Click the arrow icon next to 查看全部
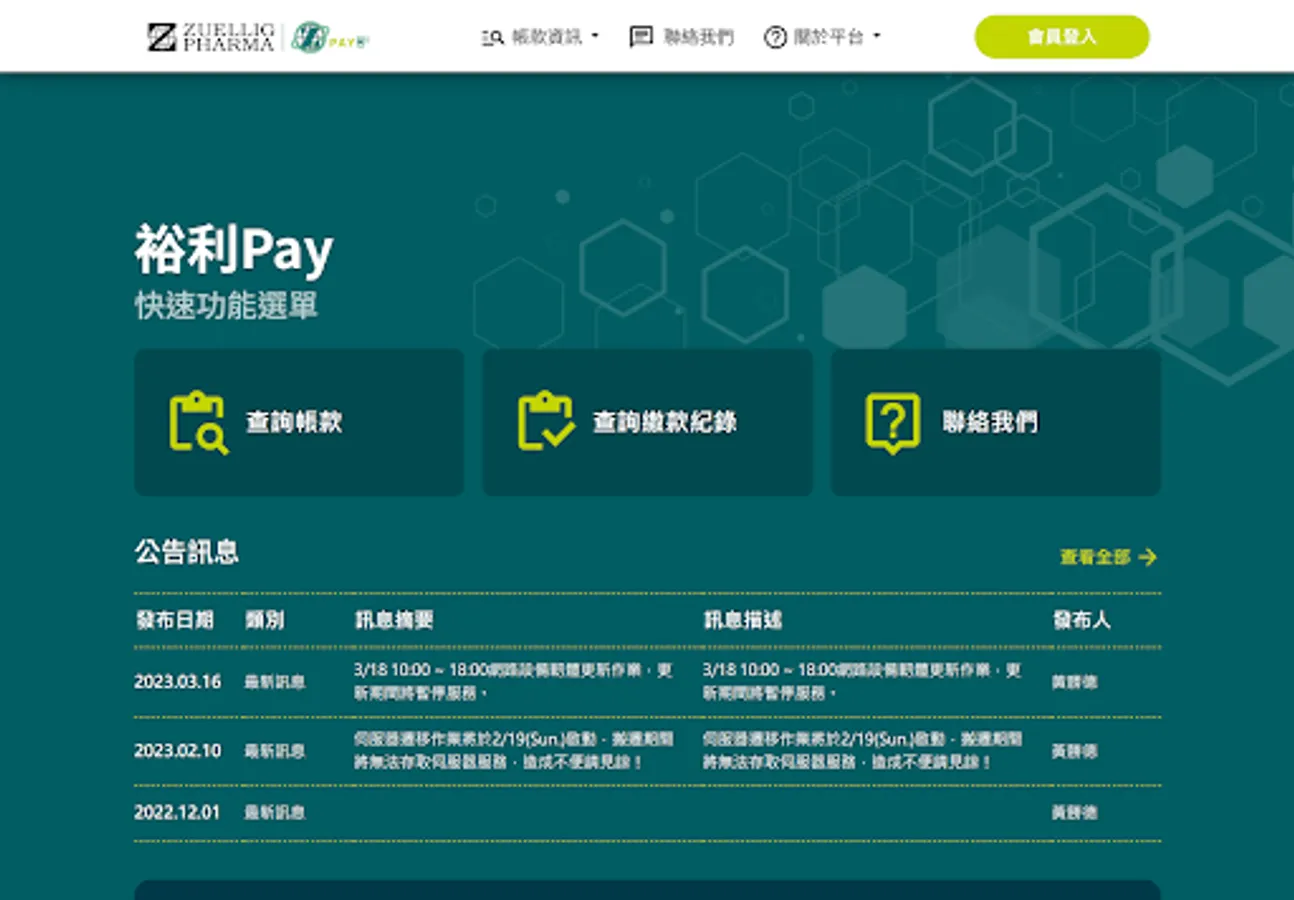Screen dimensions: 1294x900 coord(1148,557)
